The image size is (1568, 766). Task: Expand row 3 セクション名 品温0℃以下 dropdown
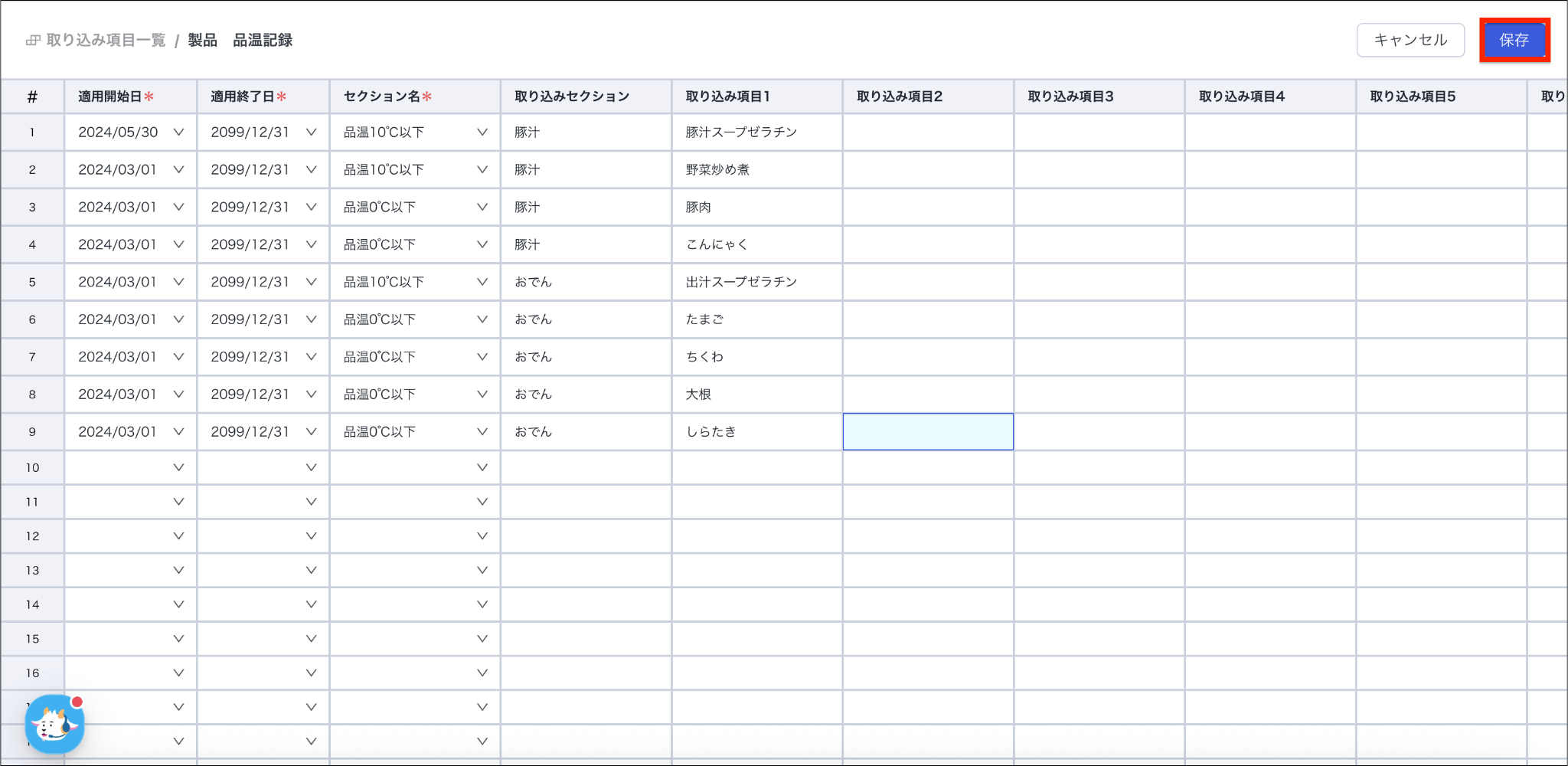pyautogui.click(x=415, y=208)
